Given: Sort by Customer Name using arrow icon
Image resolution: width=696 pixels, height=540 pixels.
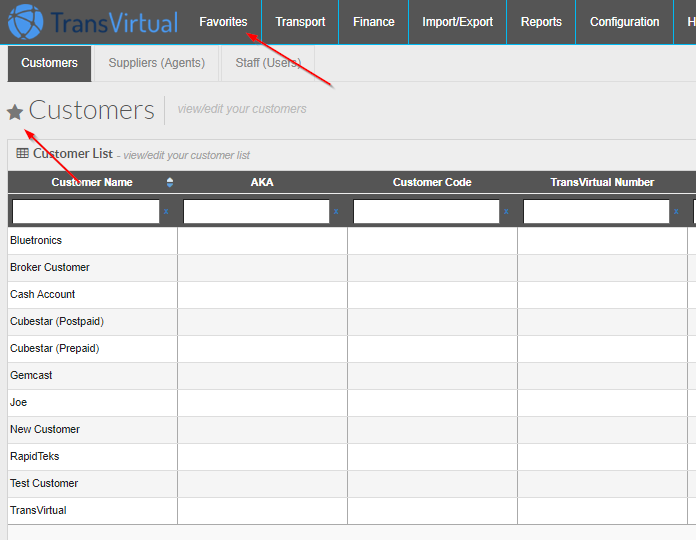Looking at the screenshot, I should point(170,182).
